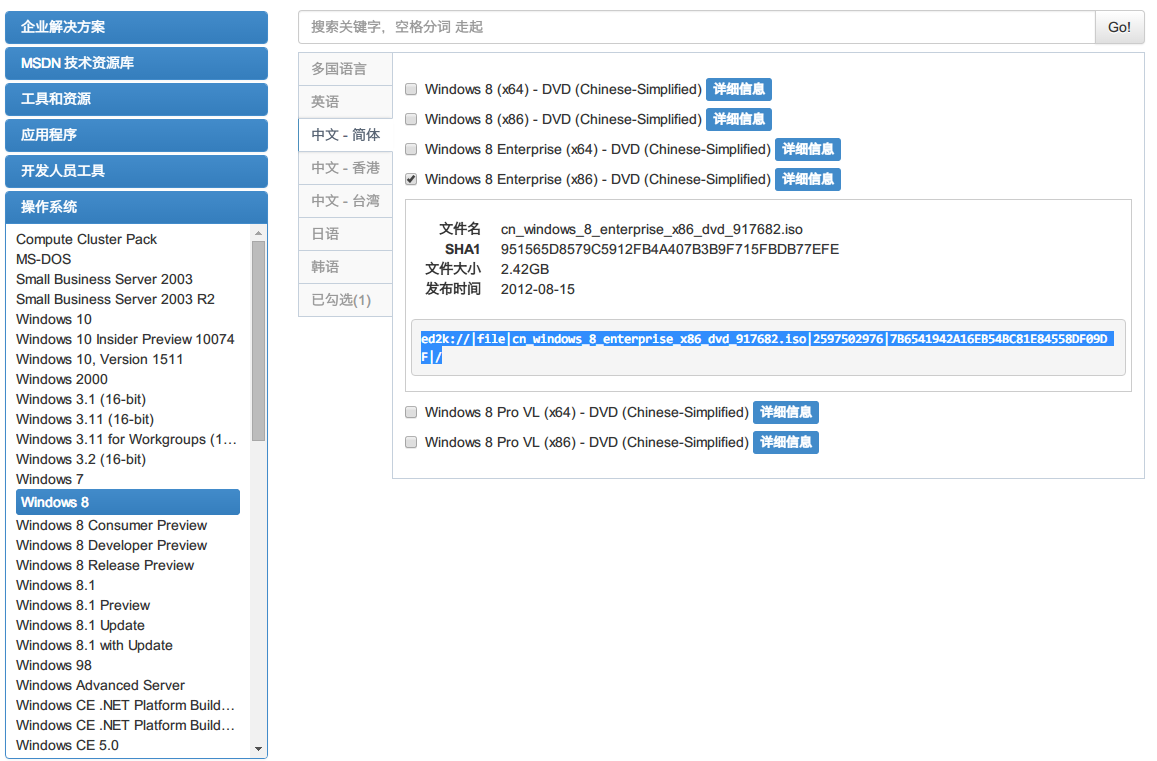This screenshot has width=1157, height=761.
Task: Show 详细信息 for Windows 8 (x86)
Action: tap(739, 120)
